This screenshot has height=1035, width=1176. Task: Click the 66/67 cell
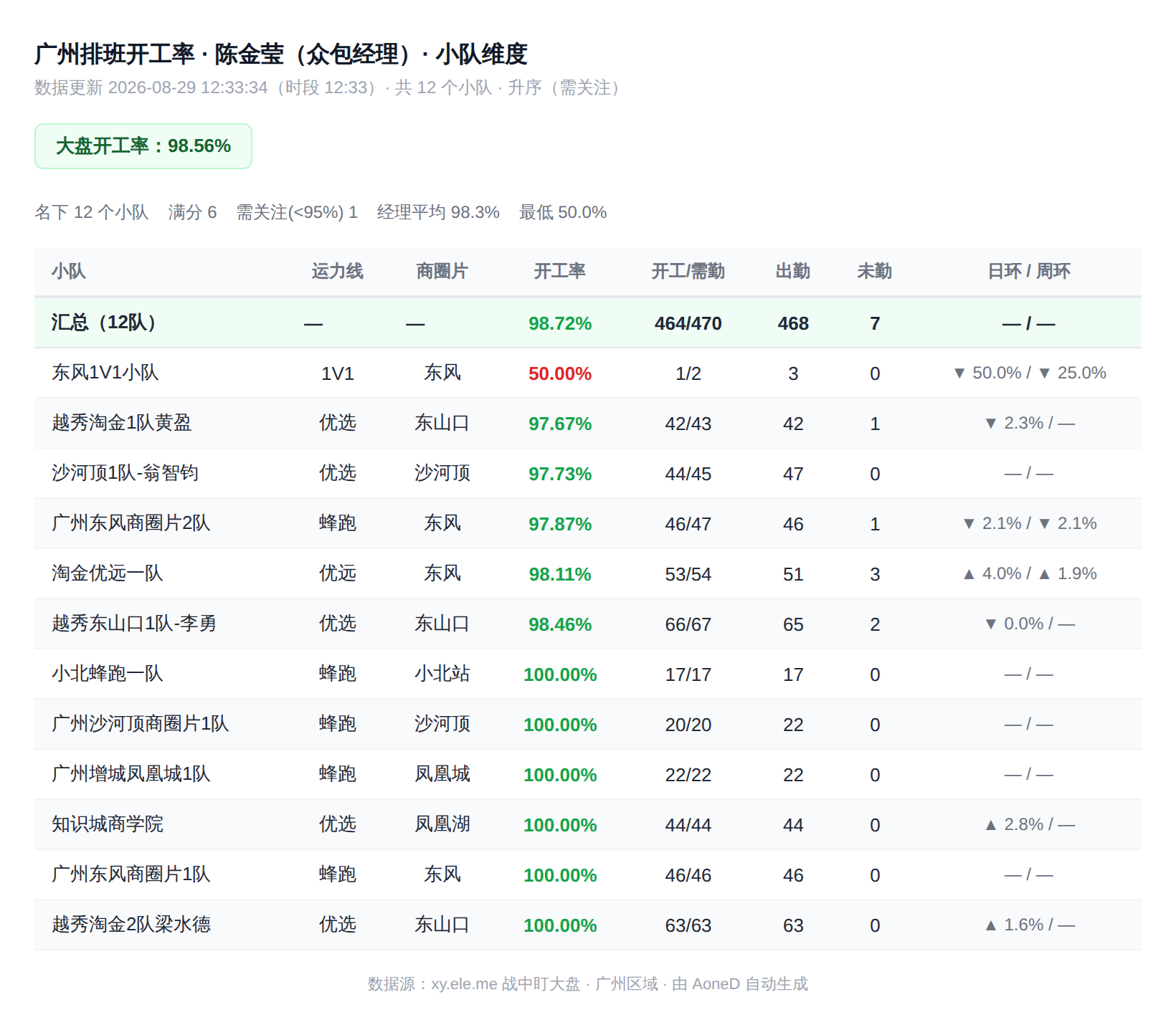pos(688,624)
